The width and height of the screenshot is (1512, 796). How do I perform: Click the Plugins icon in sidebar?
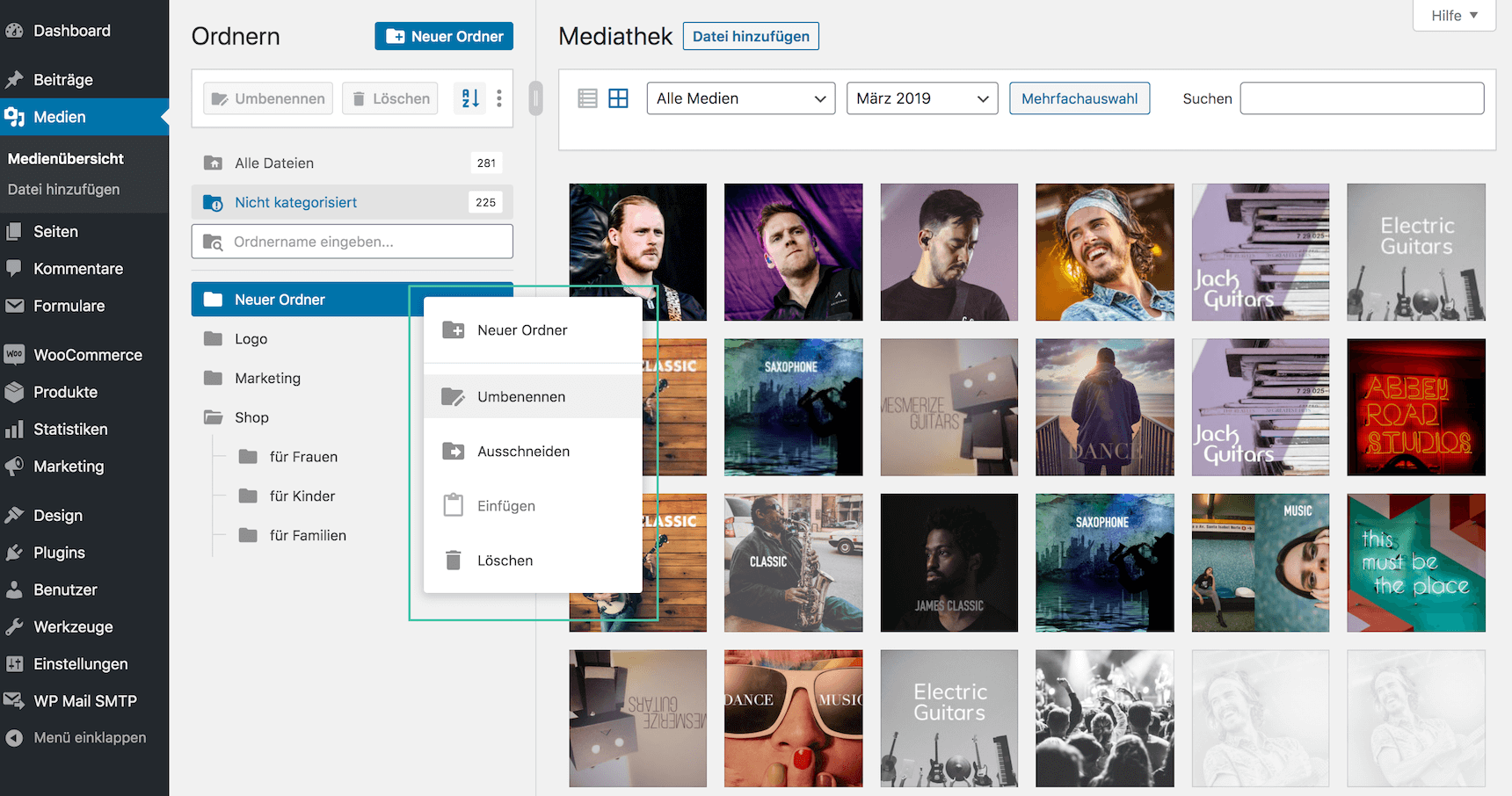(x=14, y=553)
